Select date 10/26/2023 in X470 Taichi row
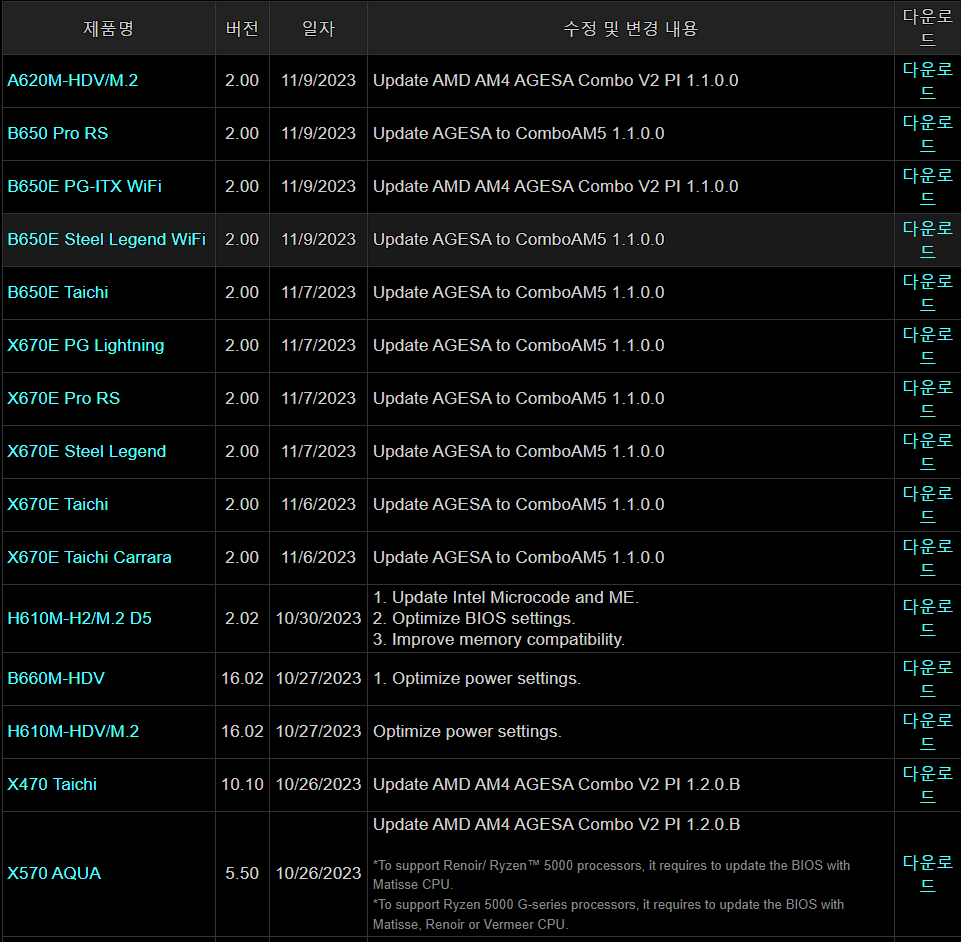Image resolution: width=961 pixels, height=942 pixels. coord(318,784)
